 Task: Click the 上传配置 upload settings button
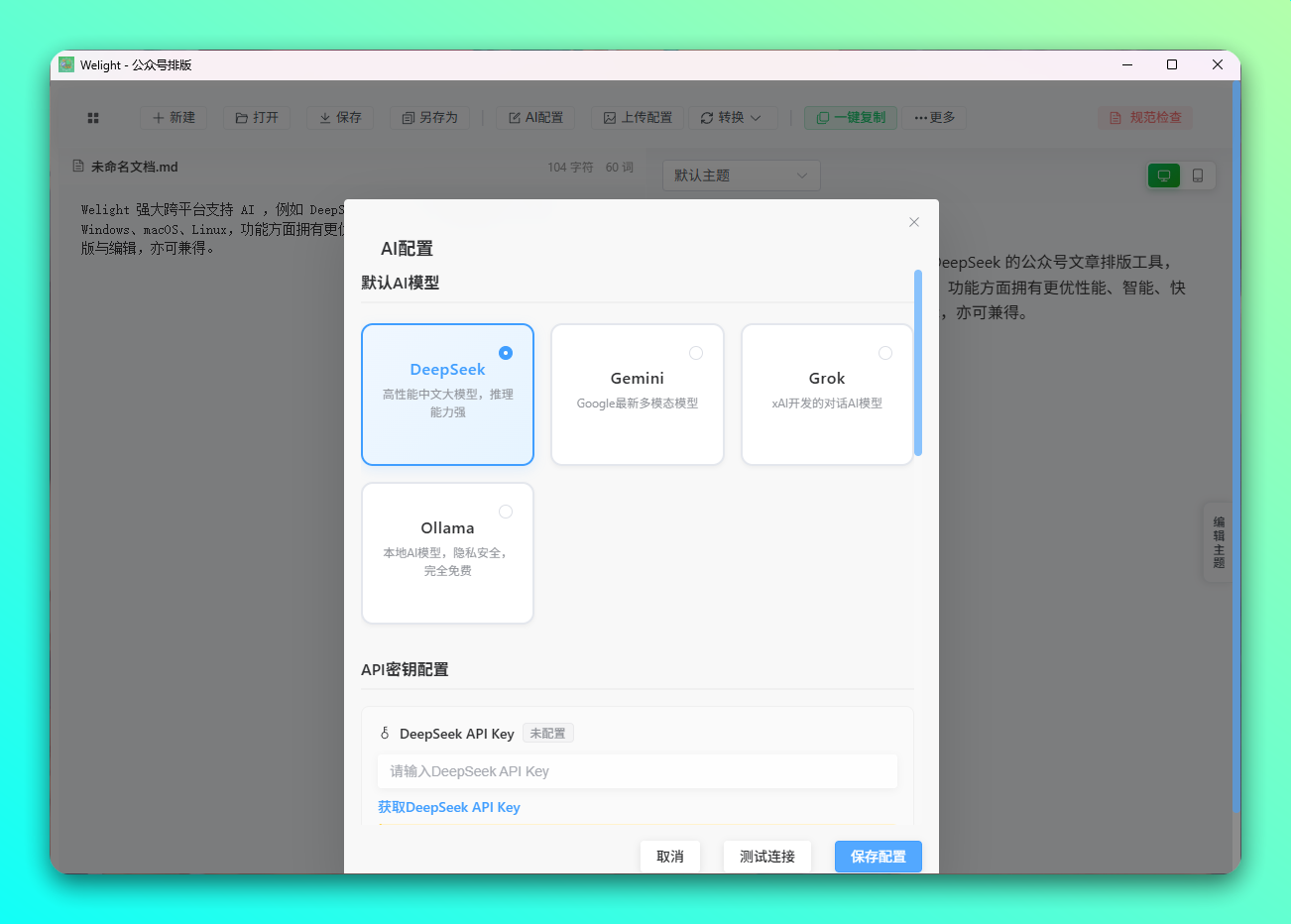coord(638,118)
